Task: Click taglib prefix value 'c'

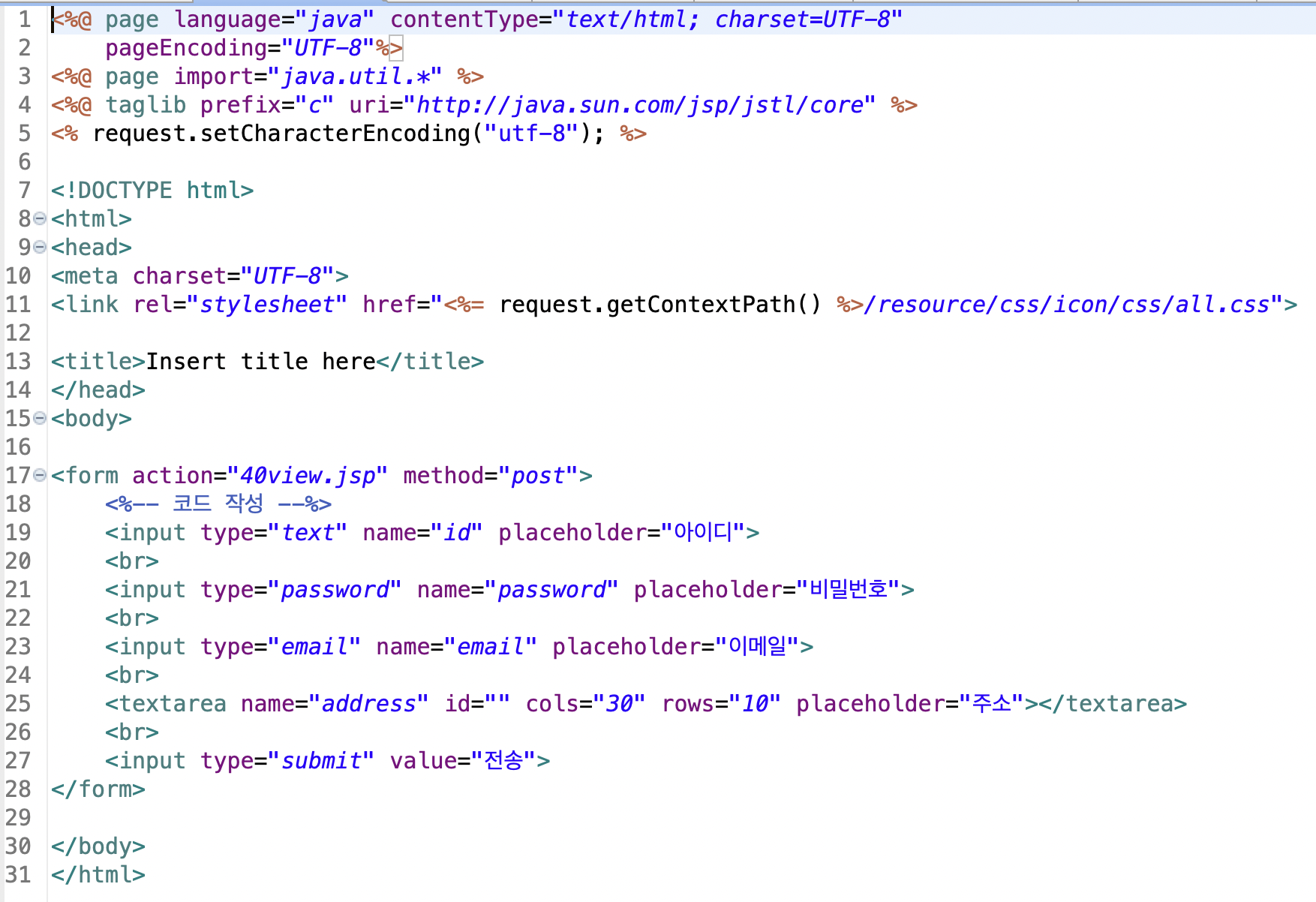Action: [x=314, y=105]
